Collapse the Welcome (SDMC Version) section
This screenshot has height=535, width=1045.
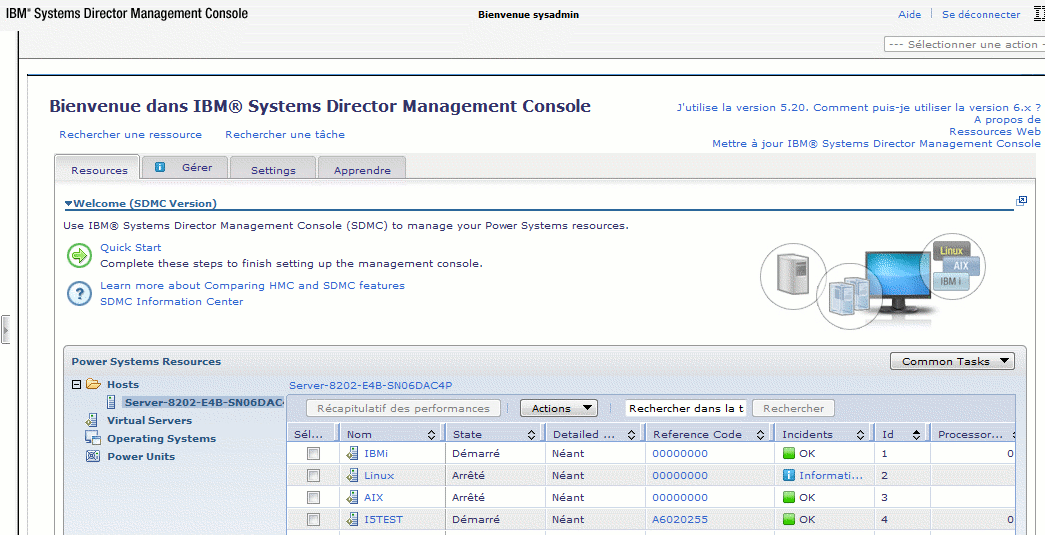68,203
